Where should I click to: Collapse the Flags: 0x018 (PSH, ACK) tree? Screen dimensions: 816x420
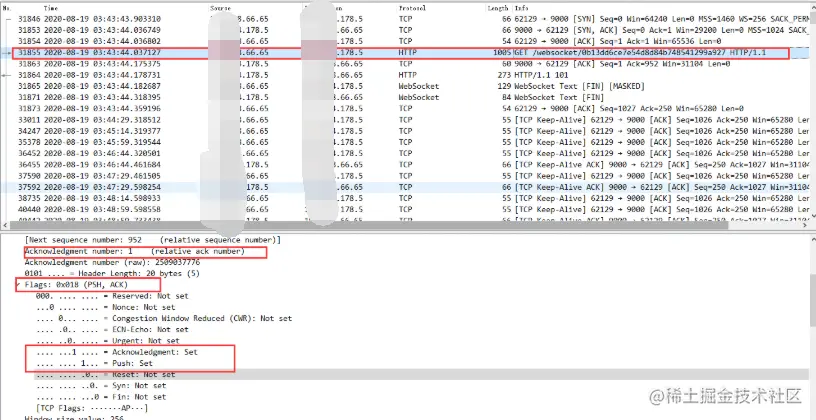point(18,285)
